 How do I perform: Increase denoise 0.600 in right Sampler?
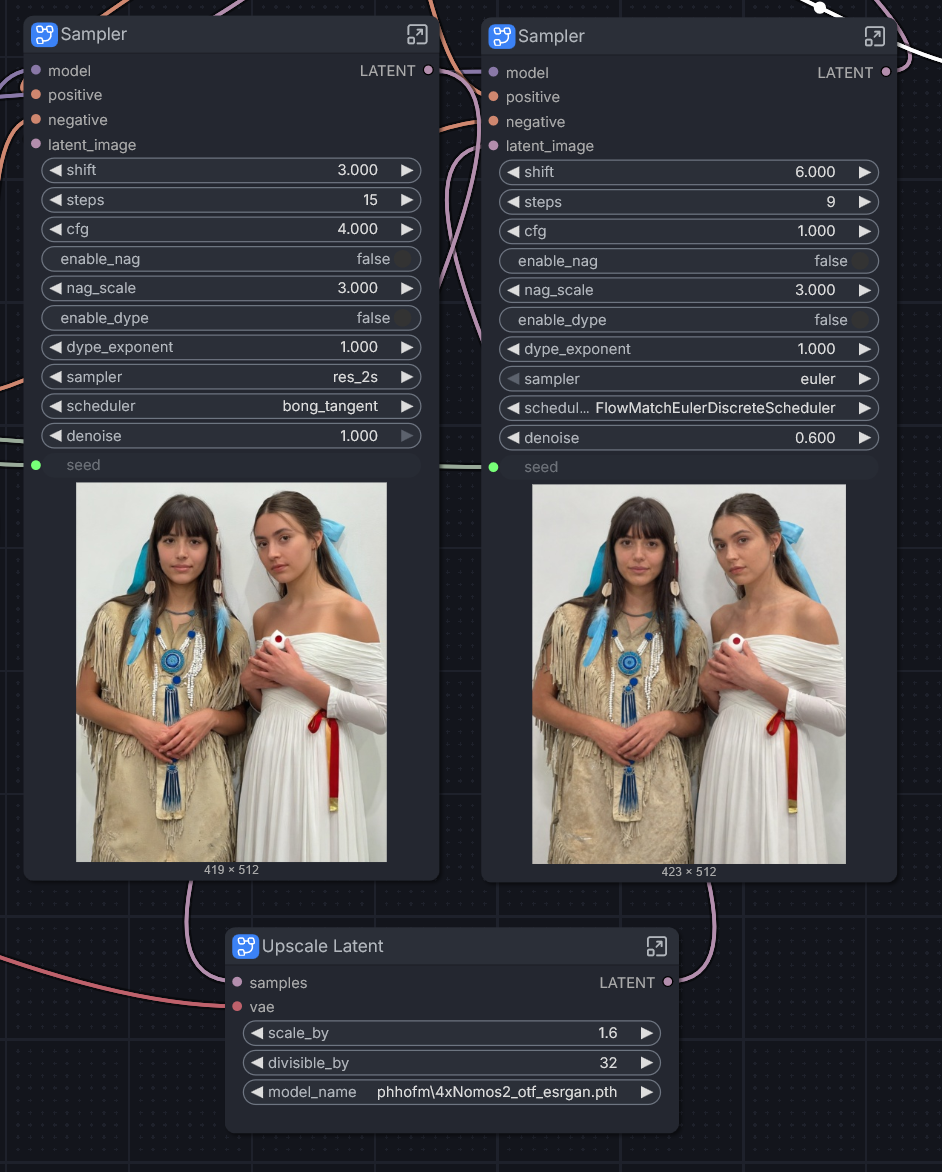pyautogui.click(x=864, y=438)
